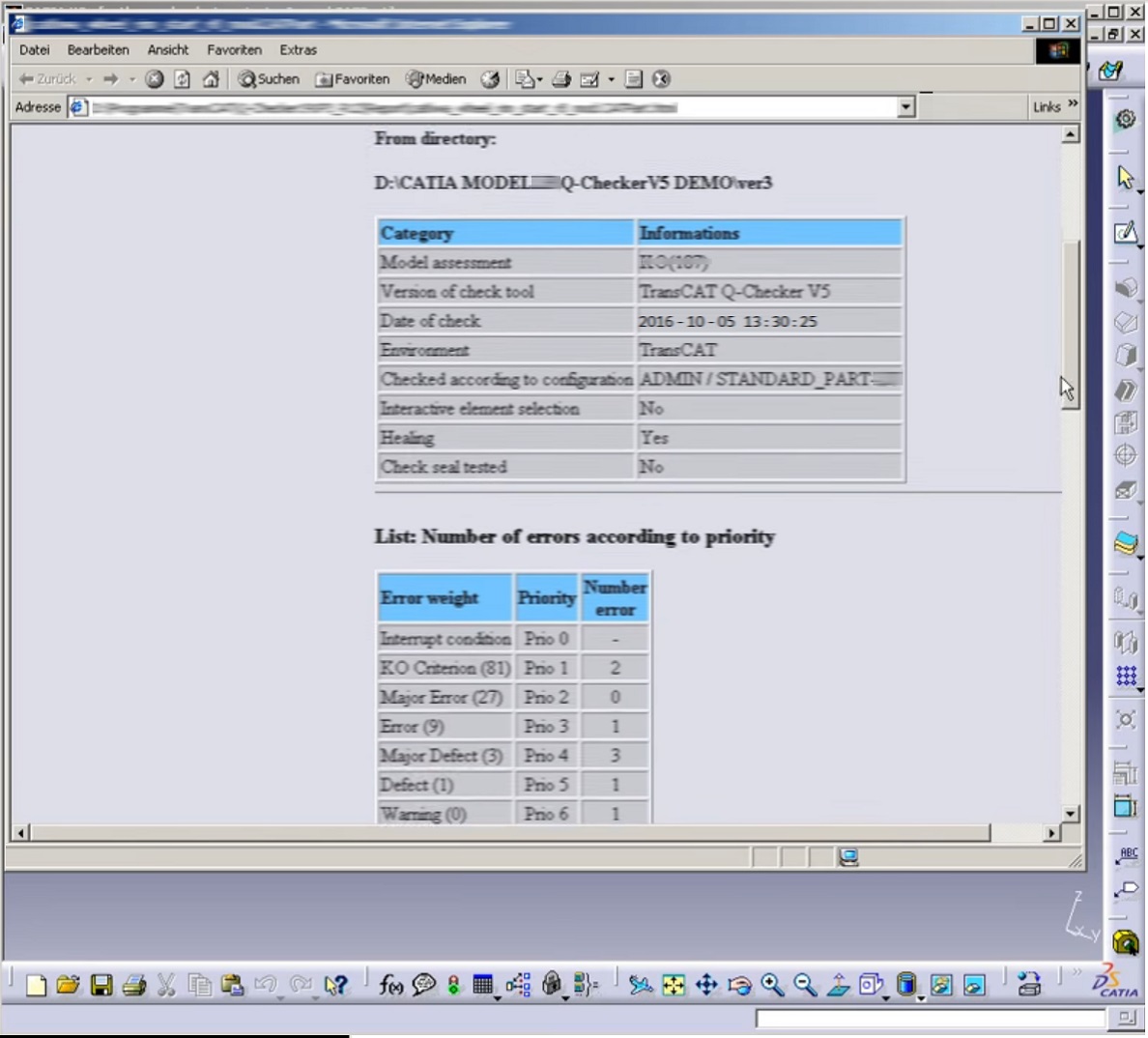Print the page from browser toolbar

point(561,79)
